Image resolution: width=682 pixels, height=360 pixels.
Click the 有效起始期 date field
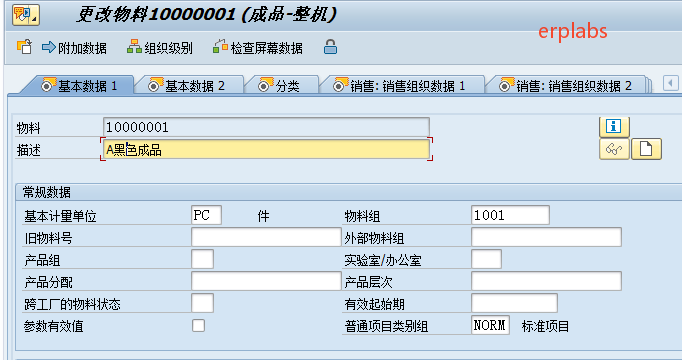tap(514, 303)
